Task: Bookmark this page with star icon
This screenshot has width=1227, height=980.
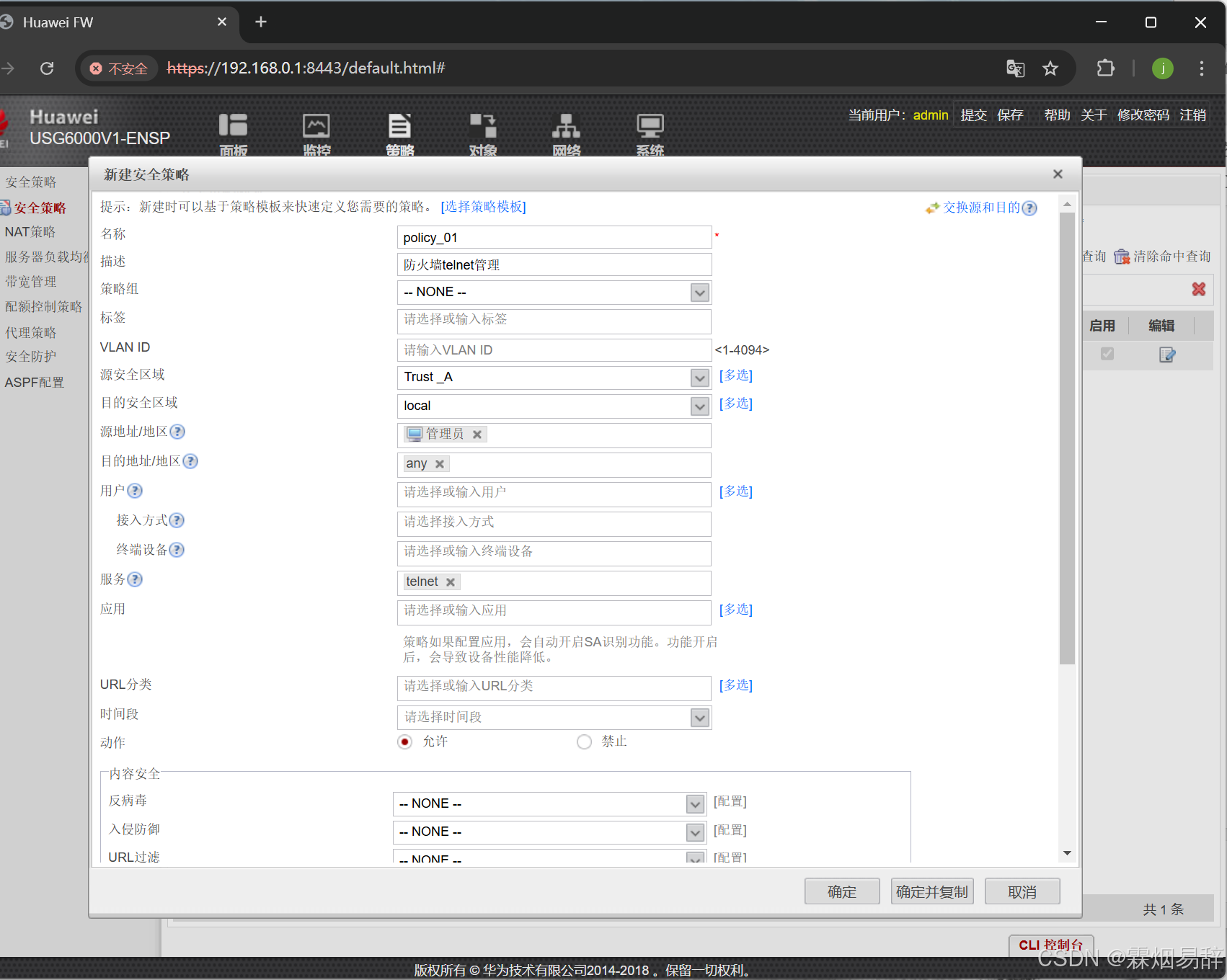Action: point(1050,68)
